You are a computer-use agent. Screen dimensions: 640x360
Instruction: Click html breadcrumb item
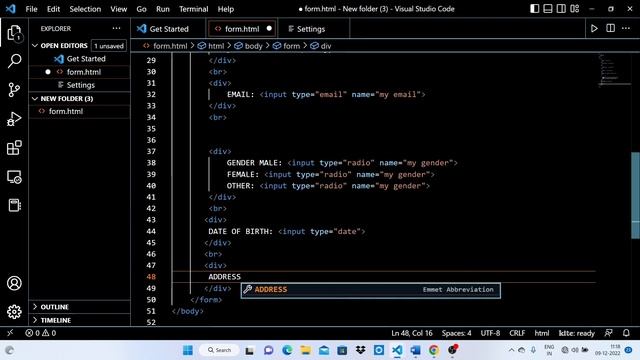point(211,46)
